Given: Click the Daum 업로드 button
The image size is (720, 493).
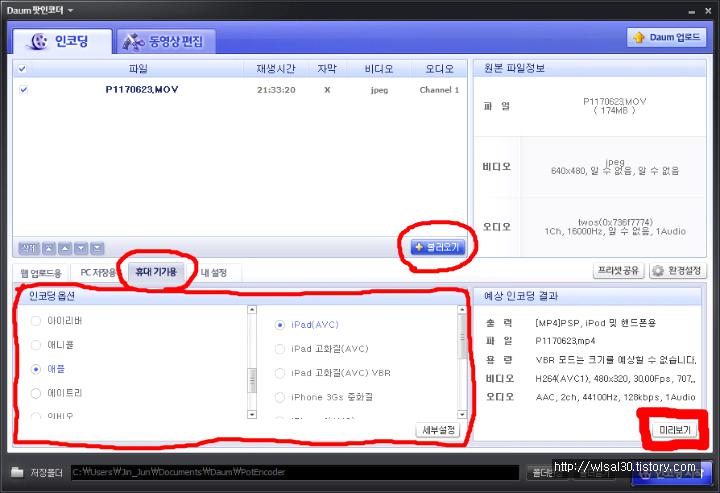Looking at the screenshot, I should (x=666, y=38).
